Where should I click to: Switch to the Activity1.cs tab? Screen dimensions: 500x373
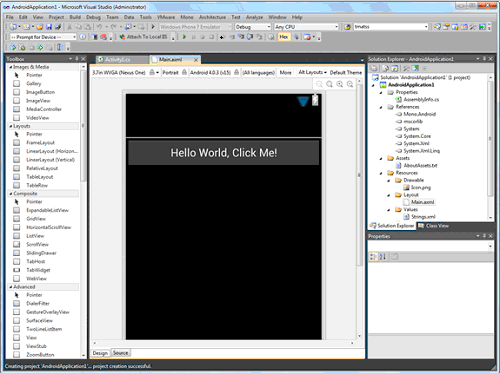click(117, 60)
